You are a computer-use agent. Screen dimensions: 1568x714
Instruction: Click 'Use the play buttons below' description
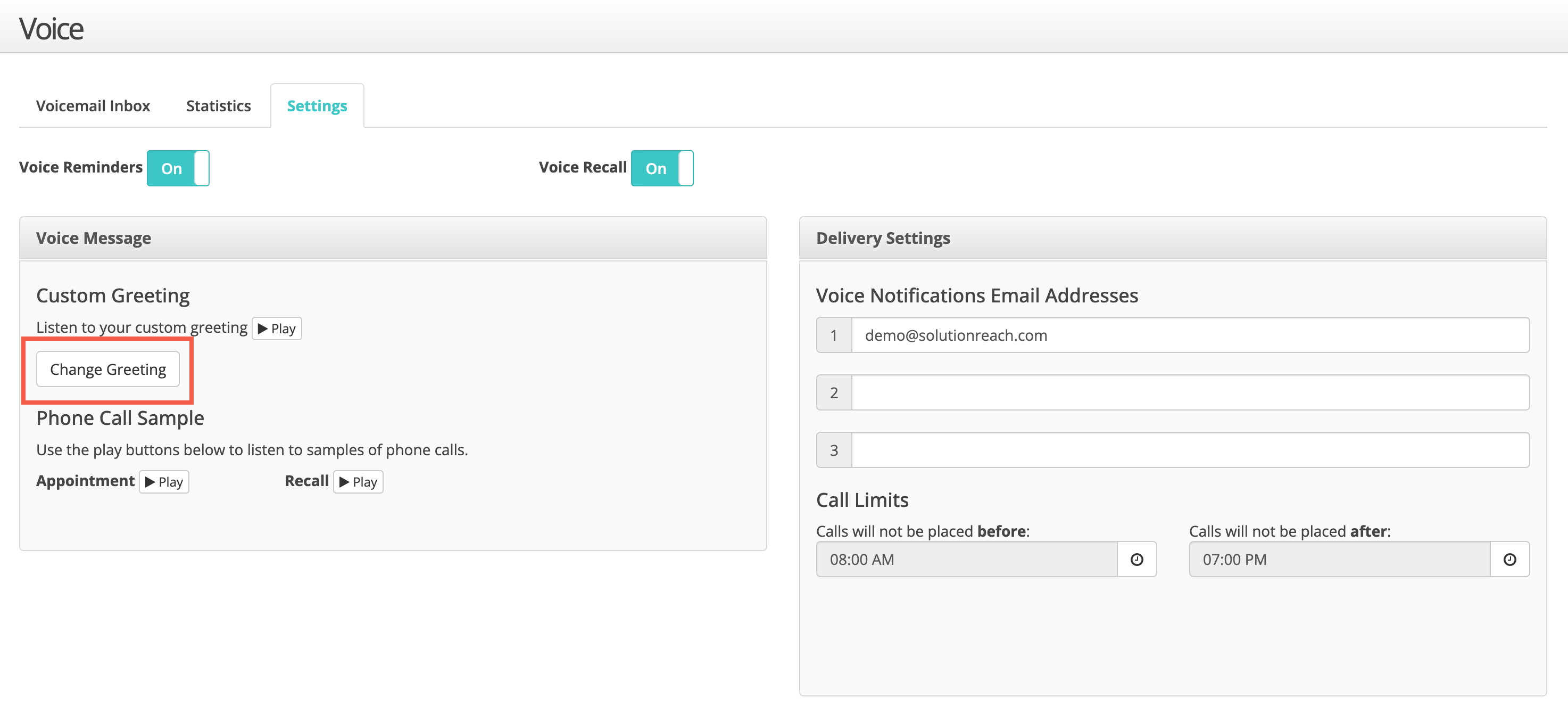click(252, 450)
